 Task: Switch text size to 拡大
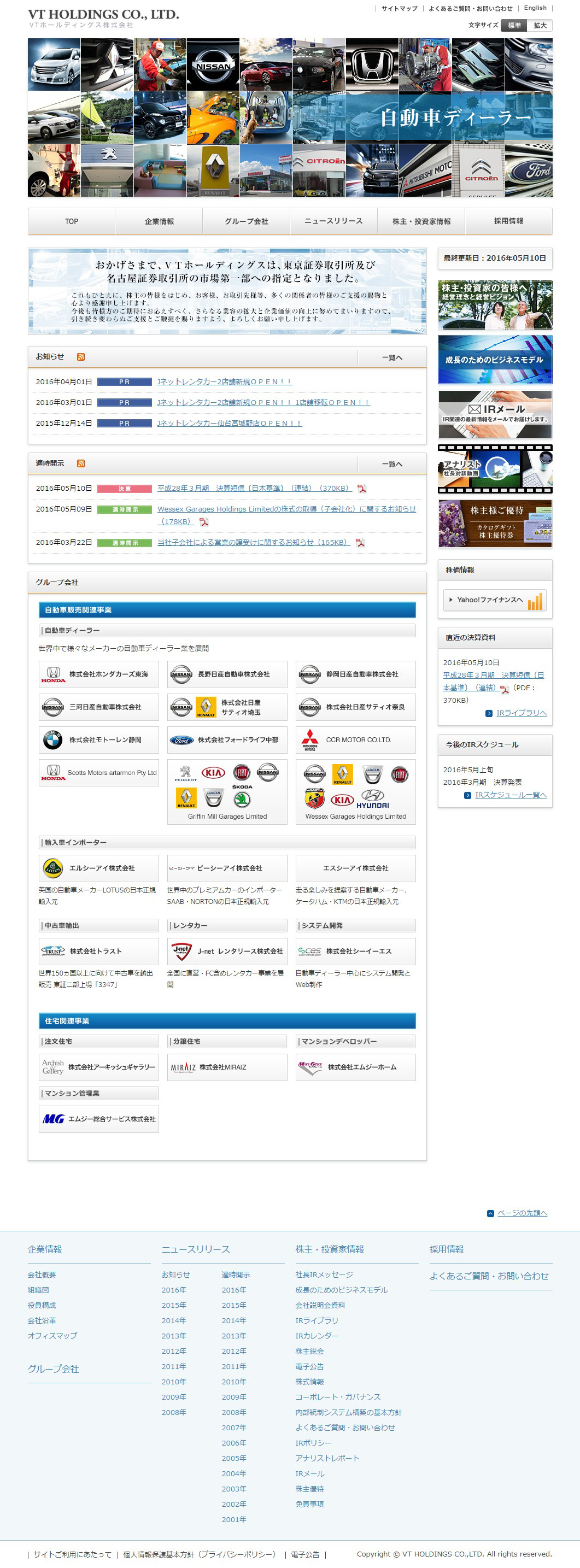tap(540, 26)
